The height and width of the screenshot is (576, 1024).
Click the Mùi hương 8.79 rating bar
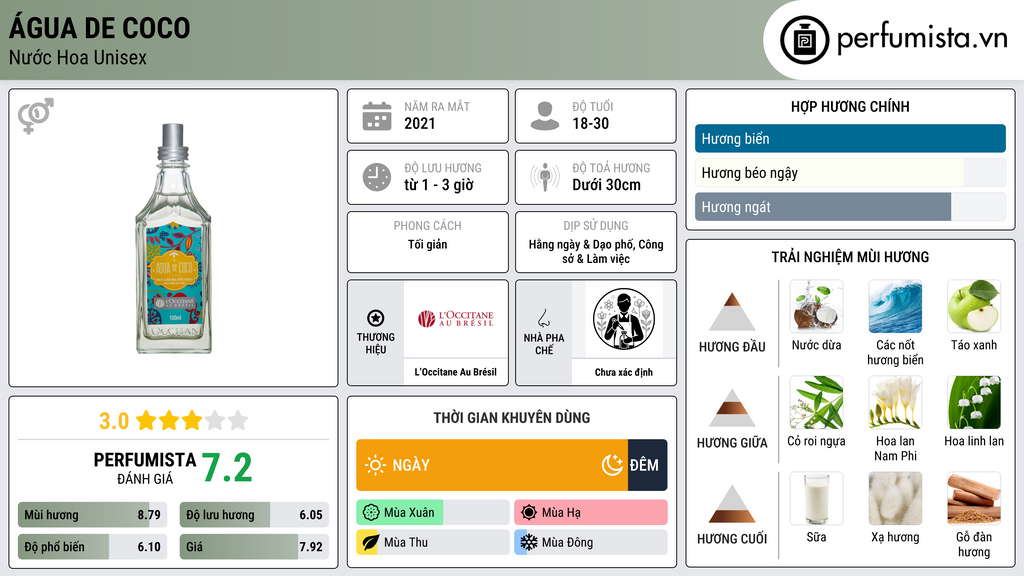[93, 515]
